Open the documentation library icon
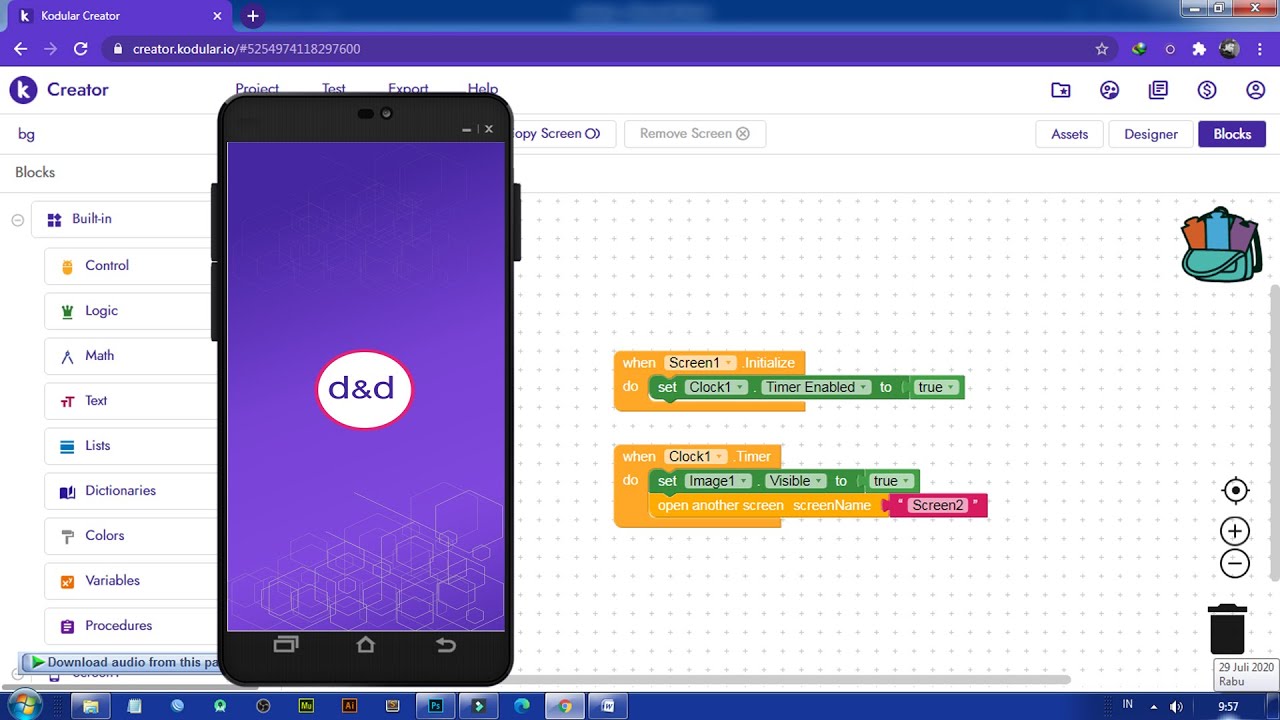This screenshot has height=720, width=1280. tap(1158, 90)
